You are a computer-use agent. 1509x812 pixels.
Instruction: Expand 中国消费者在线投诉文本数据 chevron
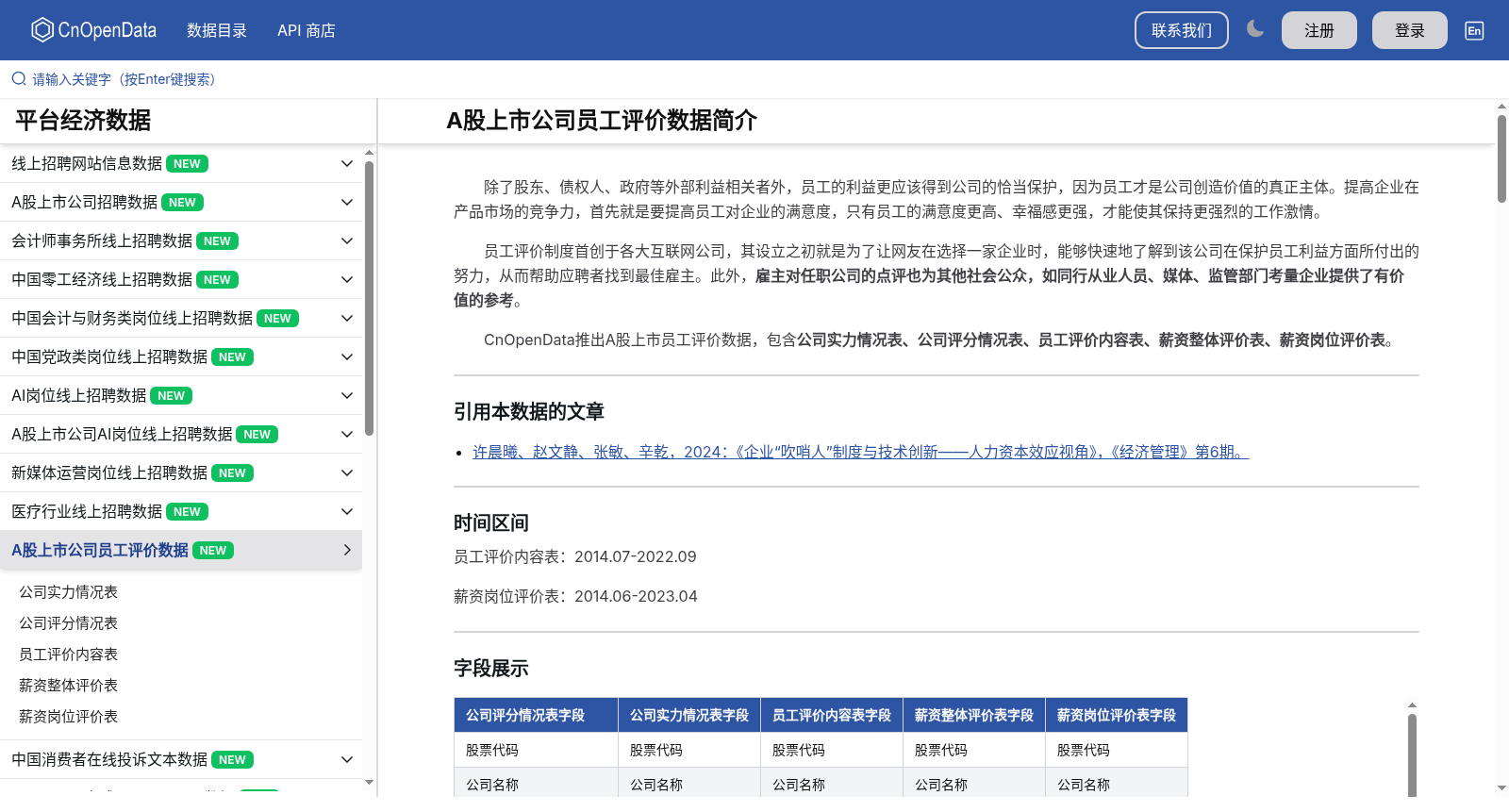click(x=347, y=760)
